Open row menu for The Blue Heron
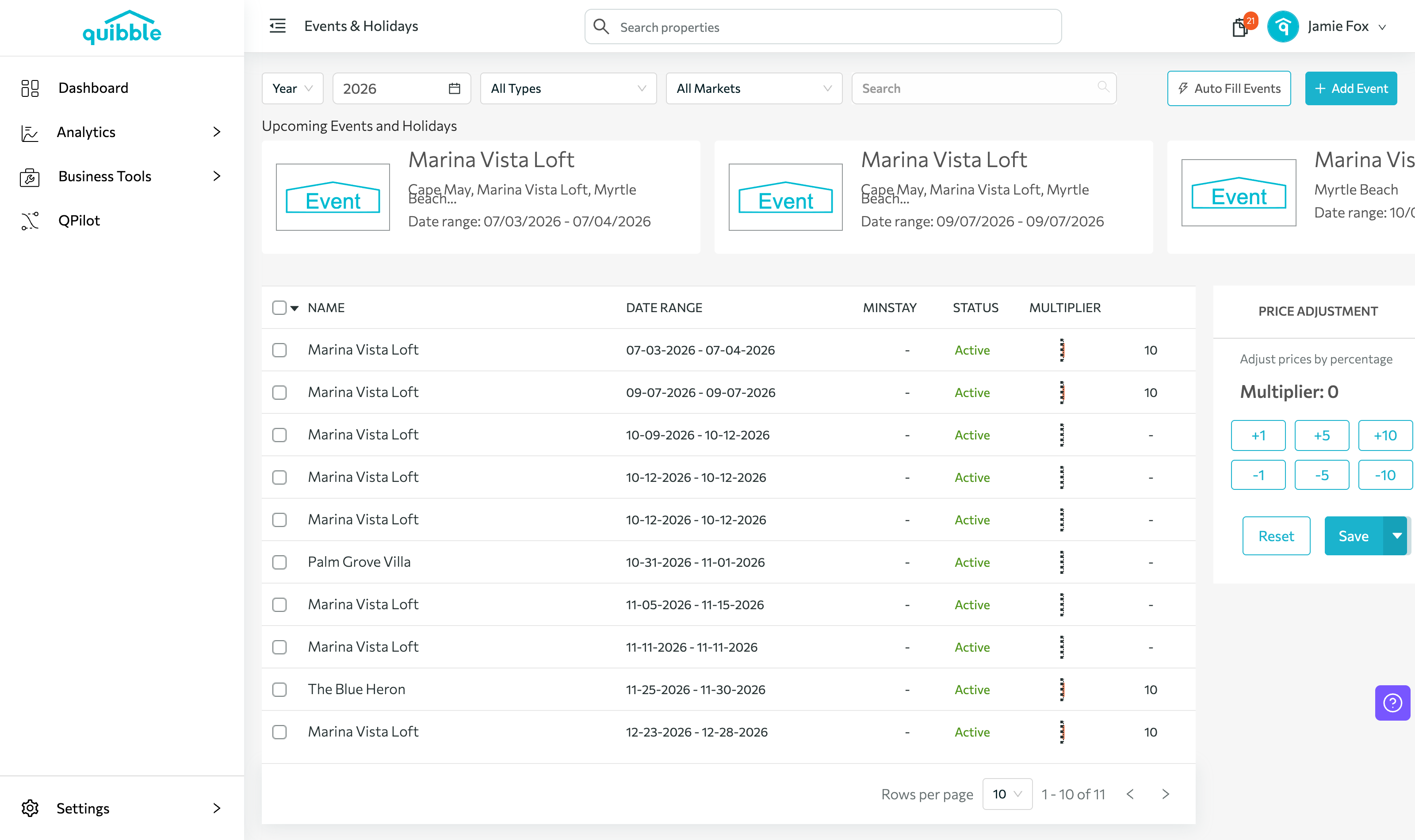Viewport: 1415px width, 840px height. (x=1062, y=689)
